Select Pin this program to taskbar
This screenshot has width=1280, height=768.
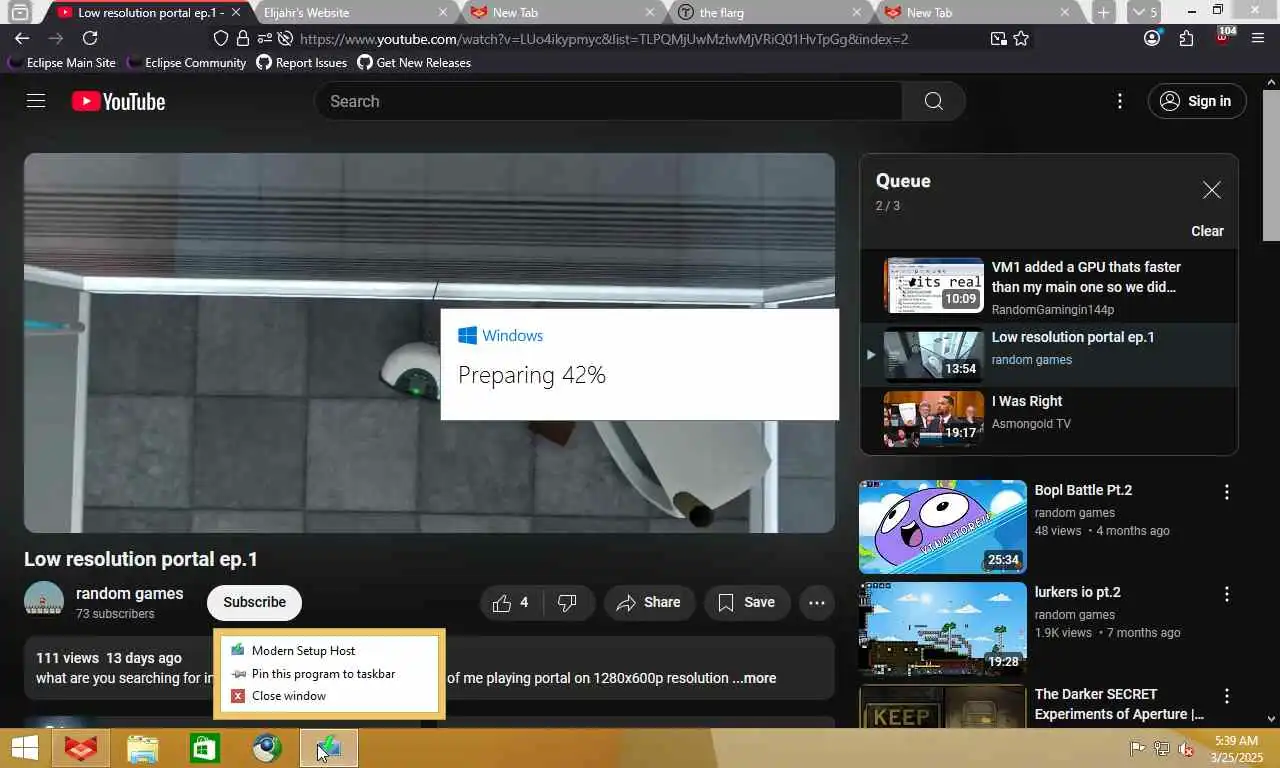[329, 673]
